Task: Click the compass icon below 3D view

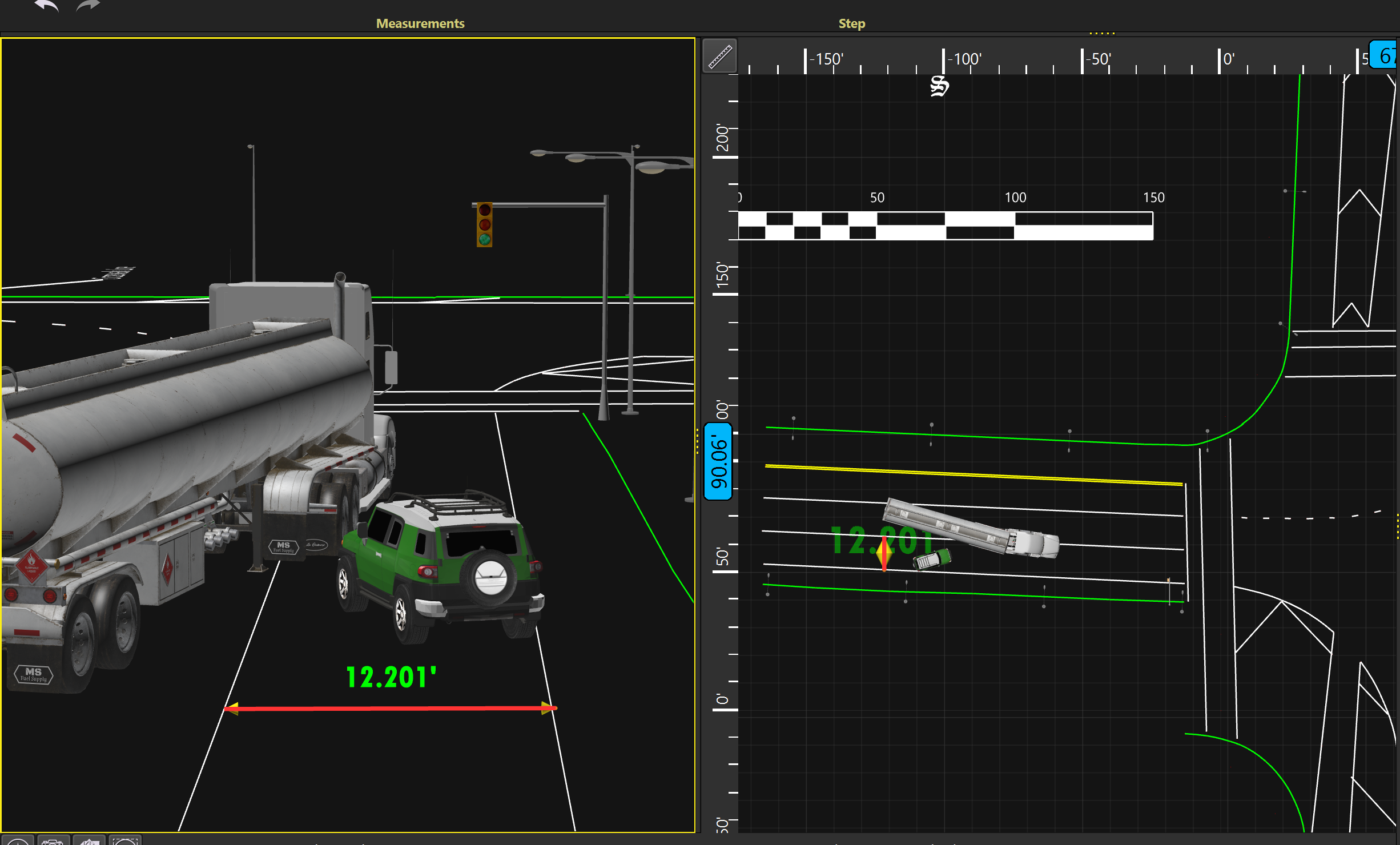Action: (x=17, y=842)
